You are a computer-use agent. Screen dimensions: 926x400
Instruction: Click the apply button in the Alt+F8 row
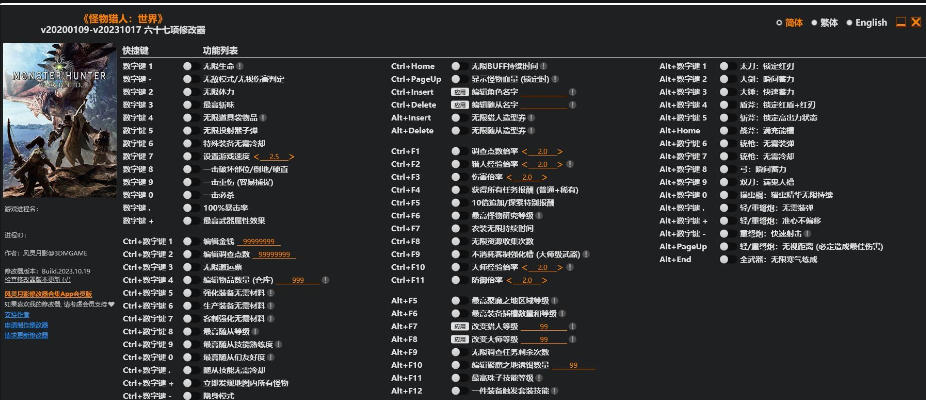pos(459,339)
